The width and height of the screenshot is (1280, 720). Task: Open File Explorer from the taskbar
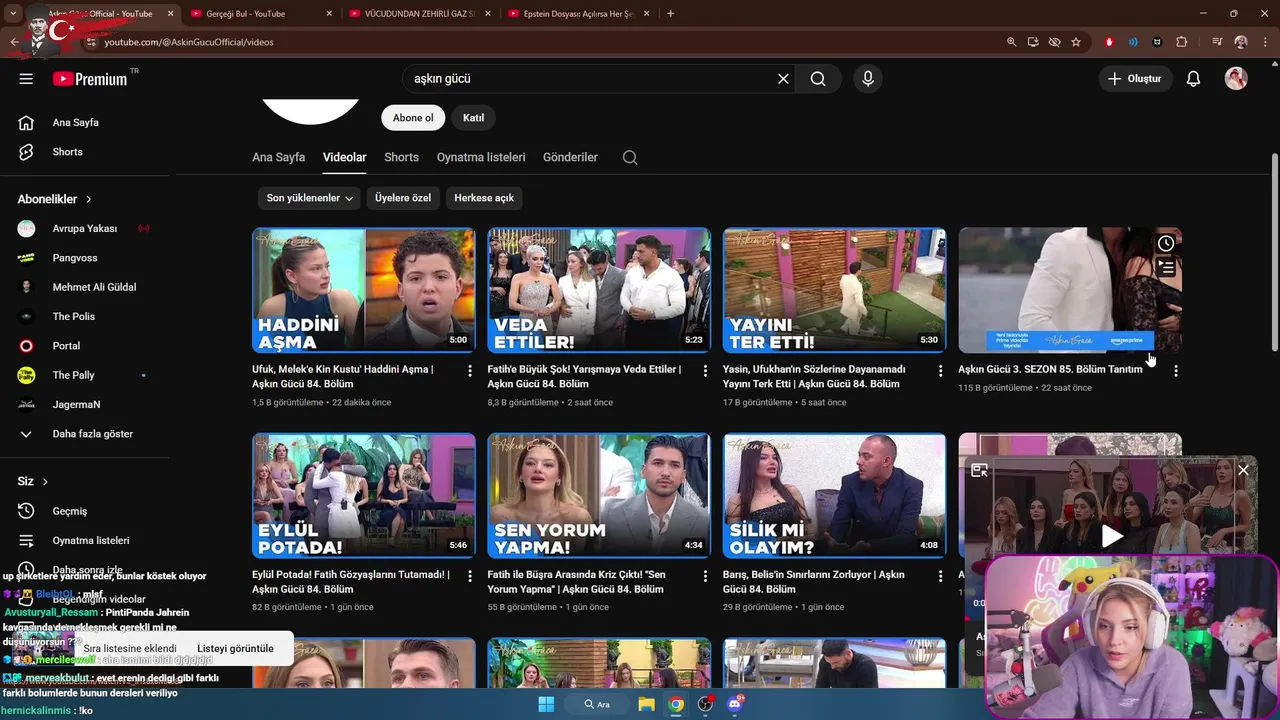[x=646, y=704]
